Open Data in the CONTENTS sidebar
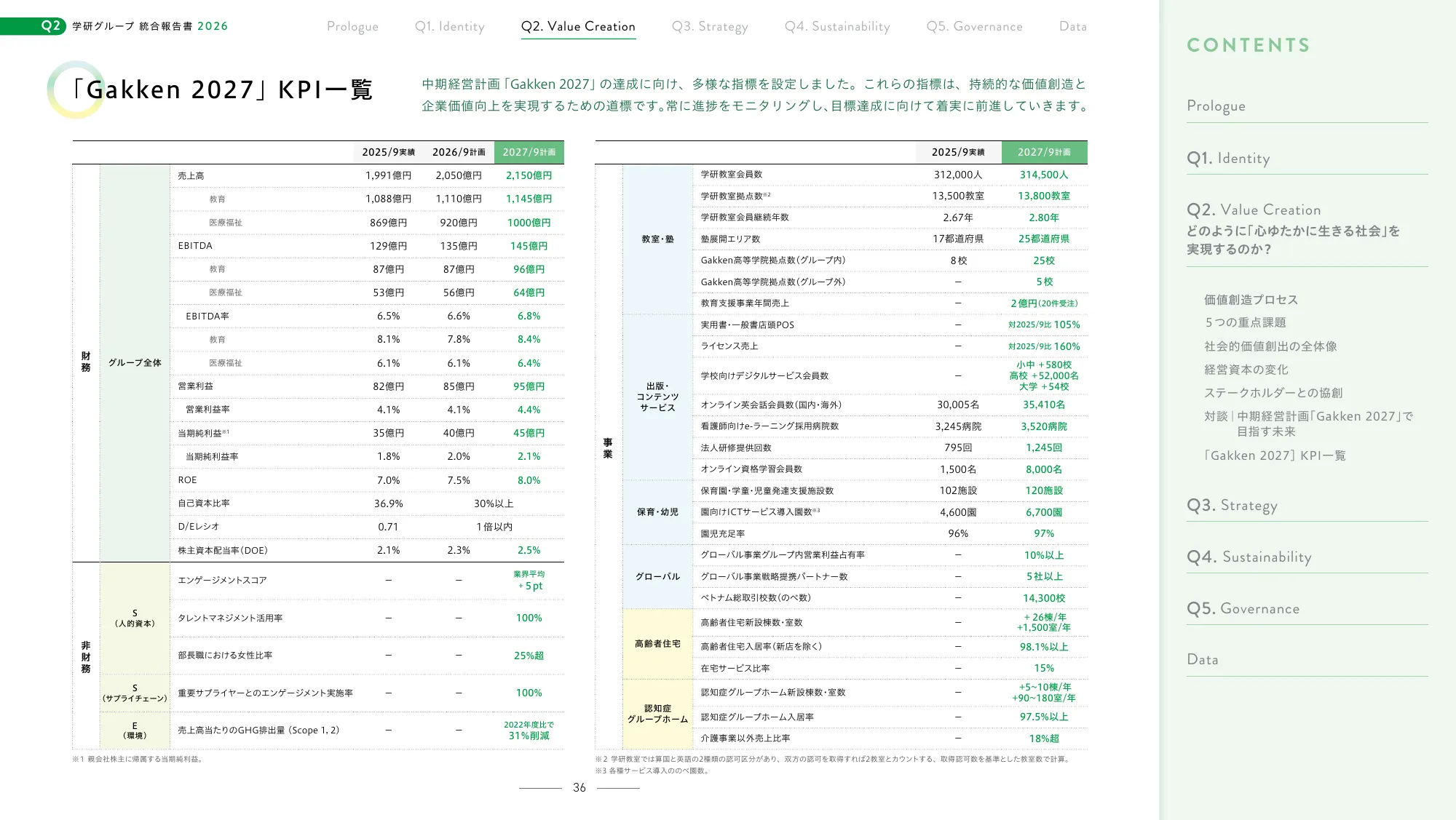The image size is (1456, 820). tap(1203, 659)
